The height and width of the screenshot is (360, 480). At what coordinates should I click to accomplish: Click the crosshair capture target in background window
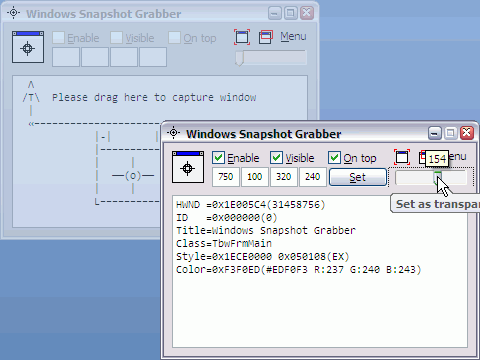[28, 47]
